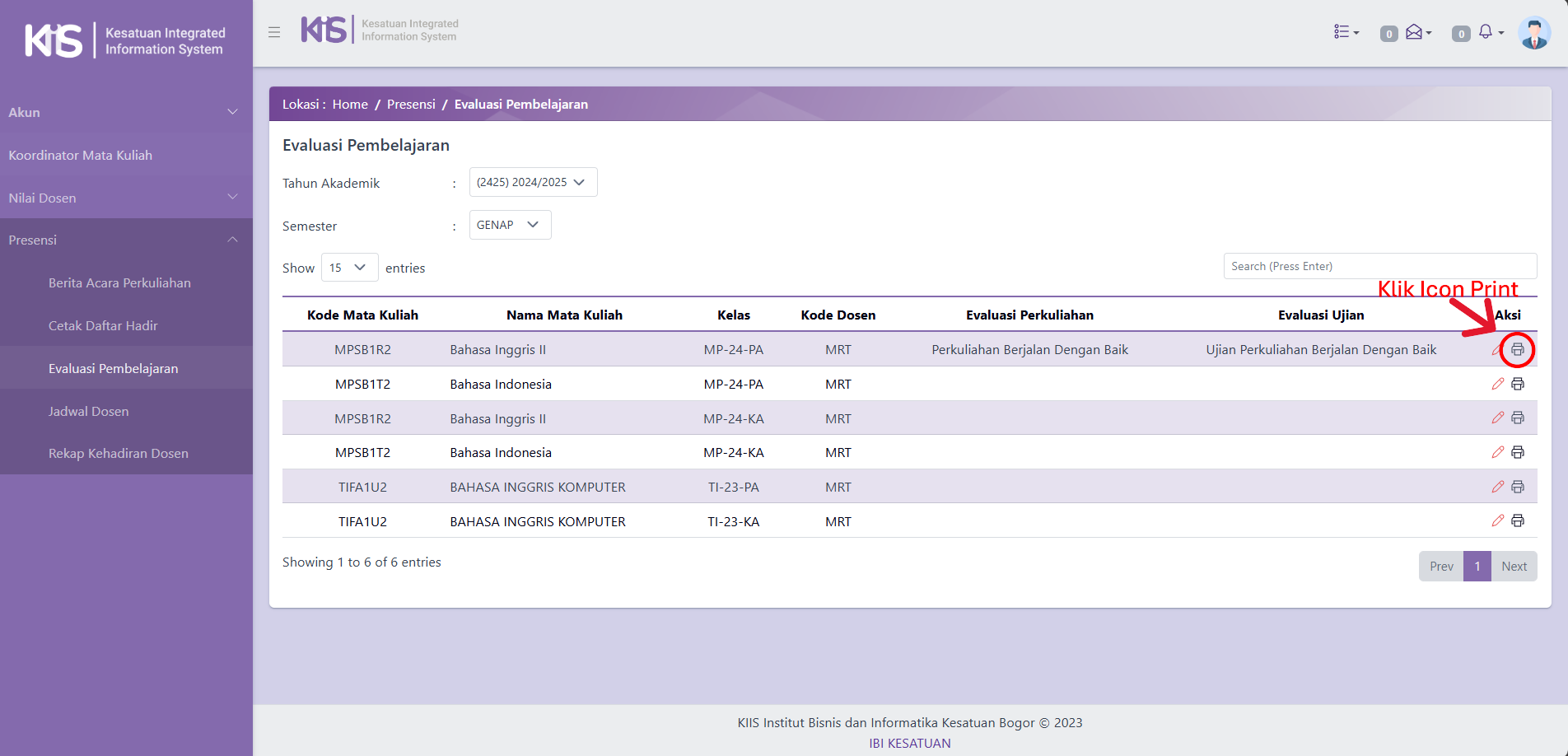Image resolution: width=1568 pixels, height=756 pixels.
Task: Click edit pencil for Bahasa Indonesia MP-24-PA
Action: click(x=1497, y=384)
